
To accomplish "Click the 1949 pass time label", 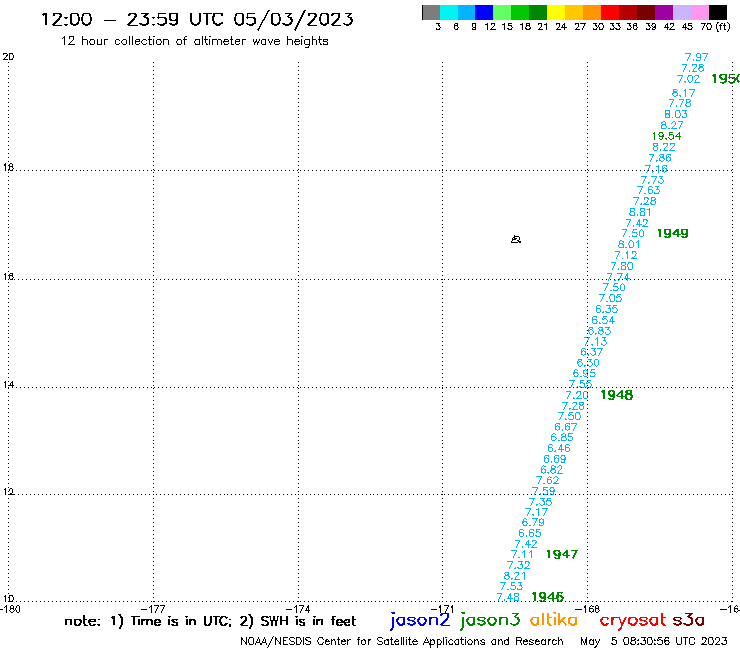I will coord(673,233).
